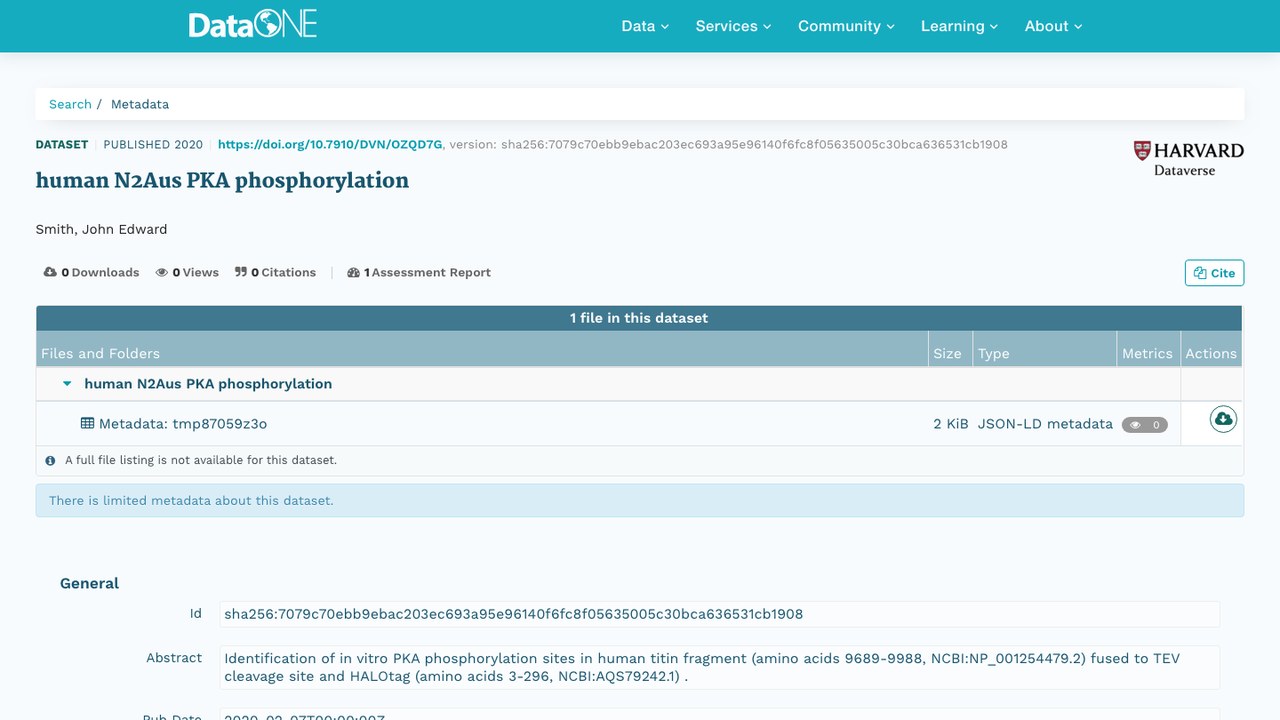This screenshot has width=1280, height=720.
Task: Collapse the human N2Aus PKA phosphorylation folder
Action: tap(67, 383)
